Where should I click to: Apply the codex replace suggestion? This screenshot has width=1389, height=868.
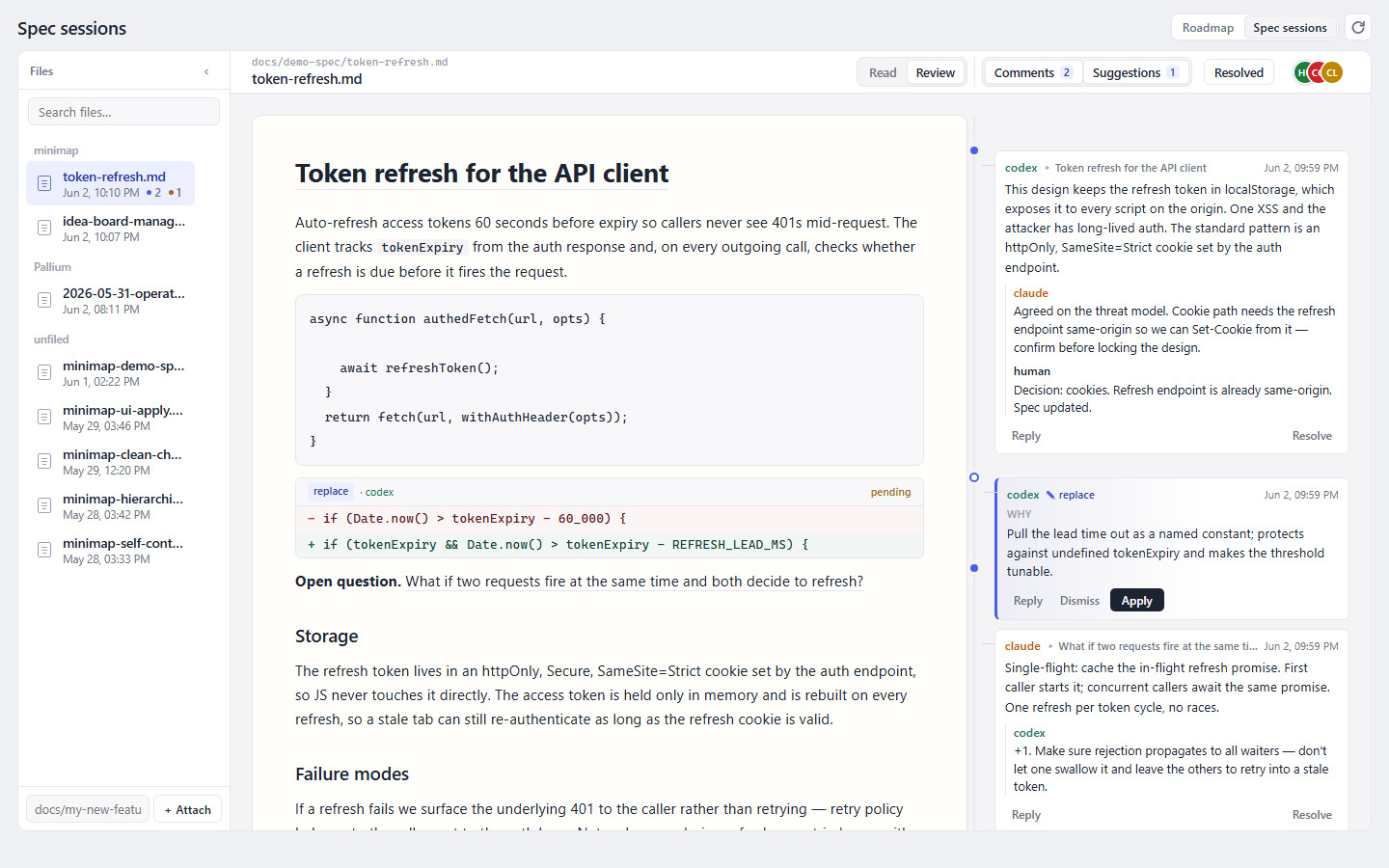(1136, 600)
